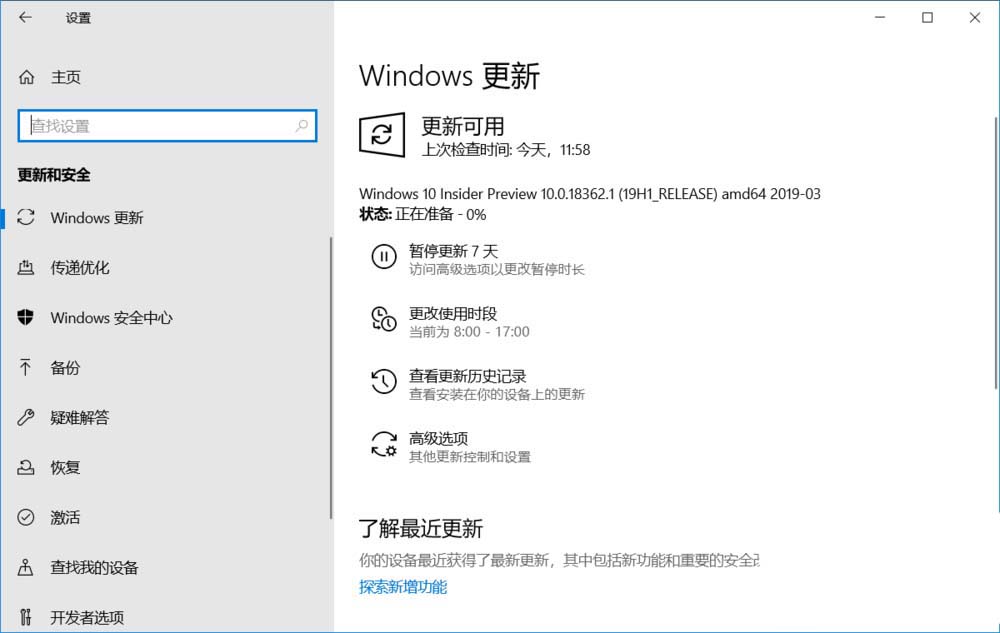The height and width of the screenshot is (633, 1000).
Task: Click the 探索新增功能 link
Action: click(x=403, y=587)
